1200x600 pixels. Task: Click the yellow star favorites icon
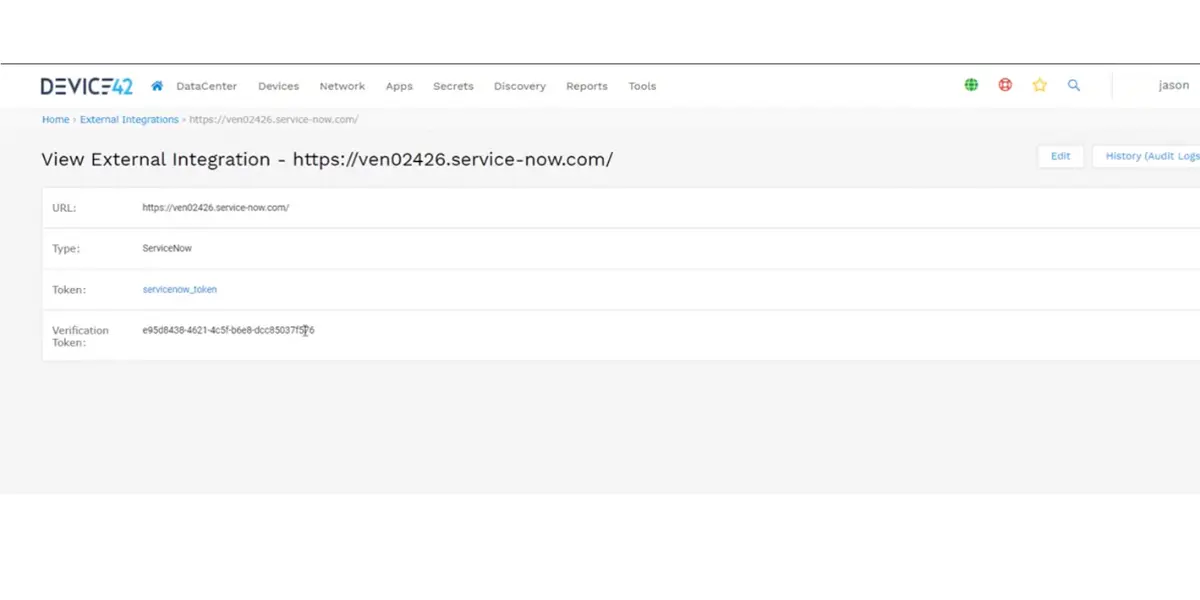point(1039,85)
